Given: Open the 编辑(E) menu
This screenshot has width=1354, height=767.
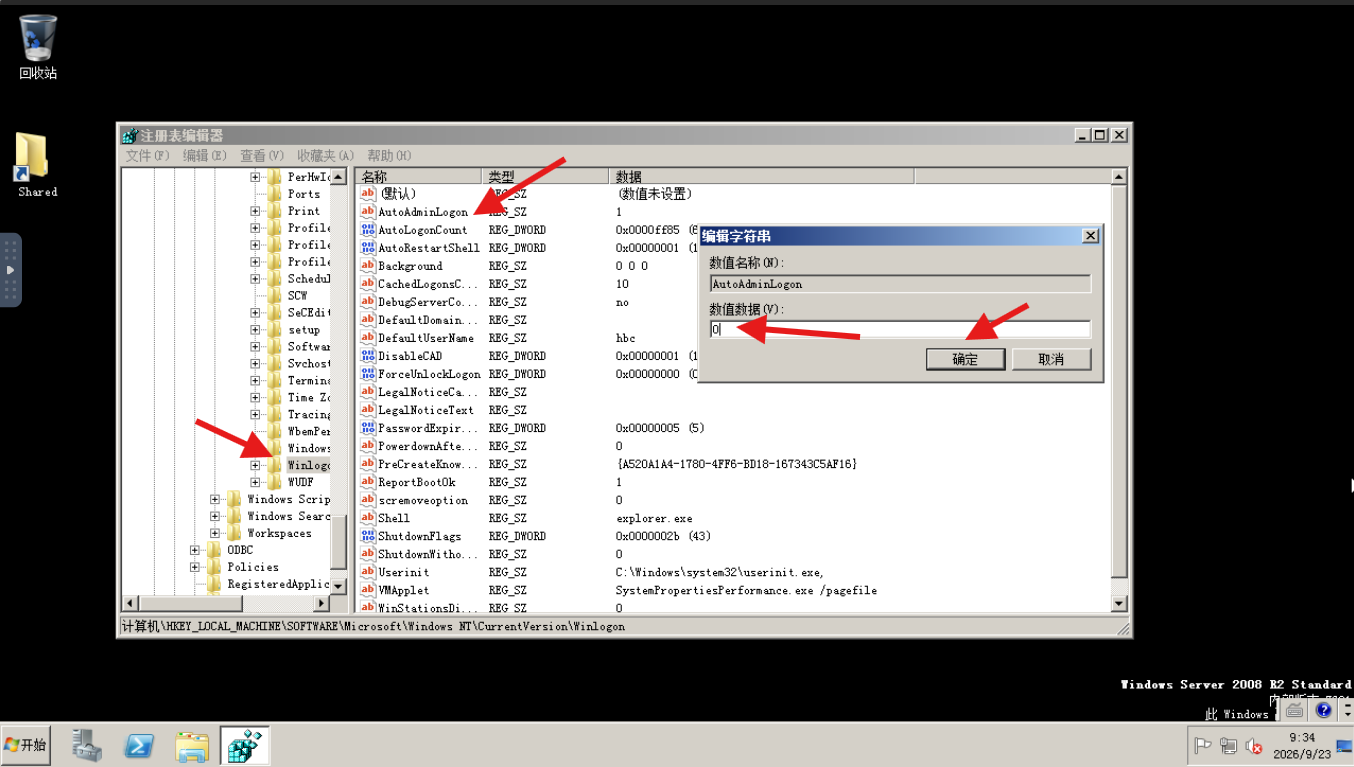Looking at the screenshot, I should pos(205,156).
